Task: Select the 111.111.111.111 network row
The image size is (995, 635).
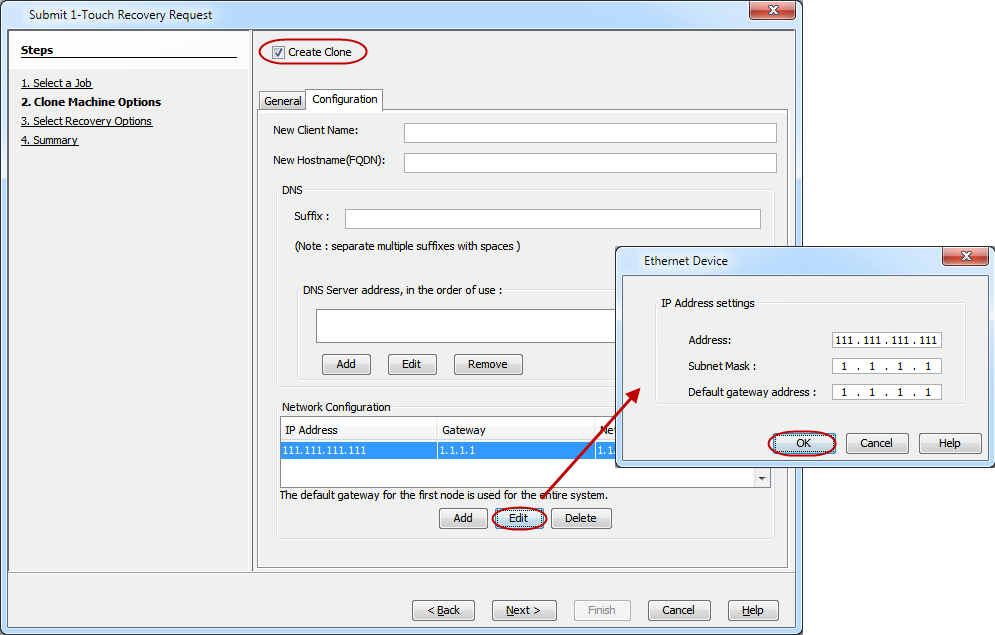Action: pos(358,451)
